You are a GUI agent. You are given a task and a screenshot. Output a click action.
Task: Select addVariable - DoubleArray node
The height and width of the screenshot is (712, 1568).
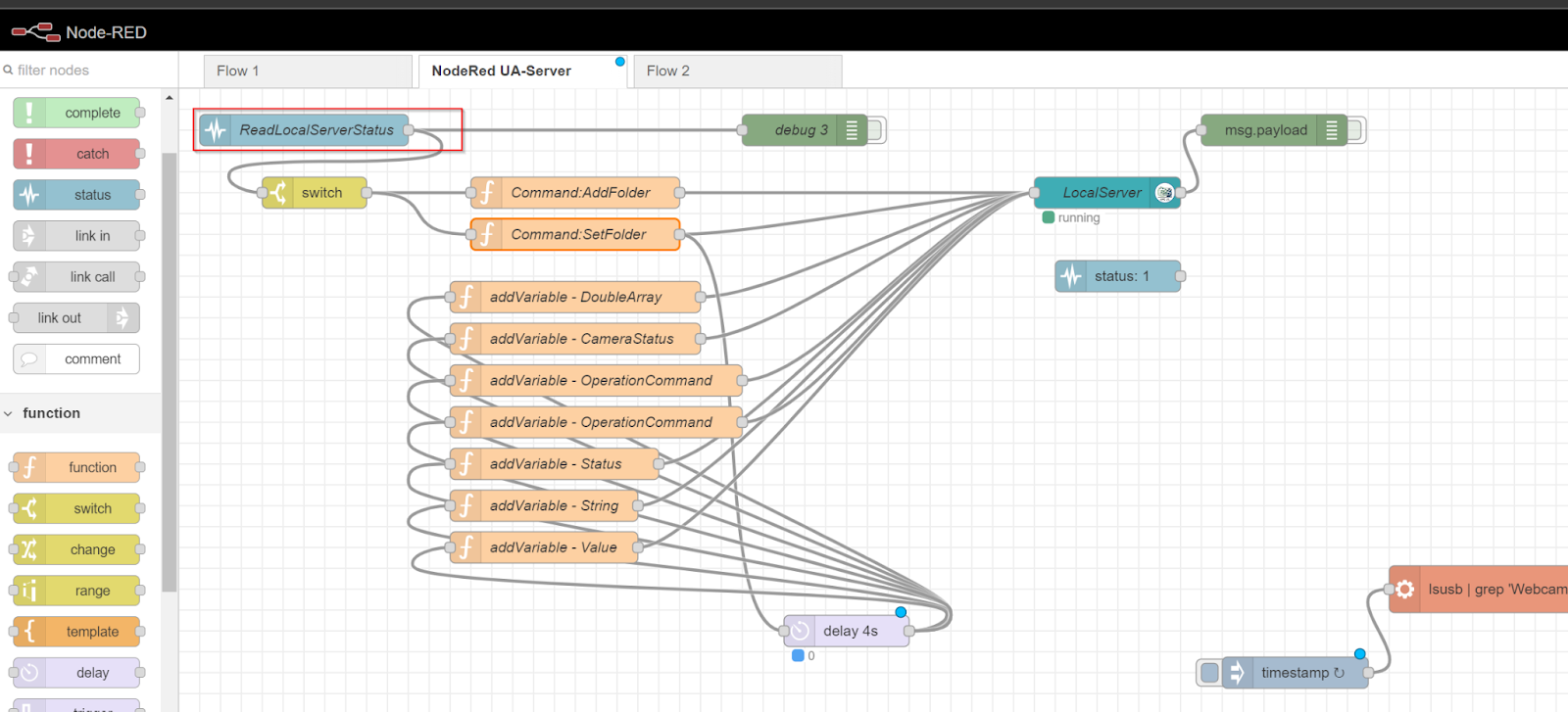point(575,297)
